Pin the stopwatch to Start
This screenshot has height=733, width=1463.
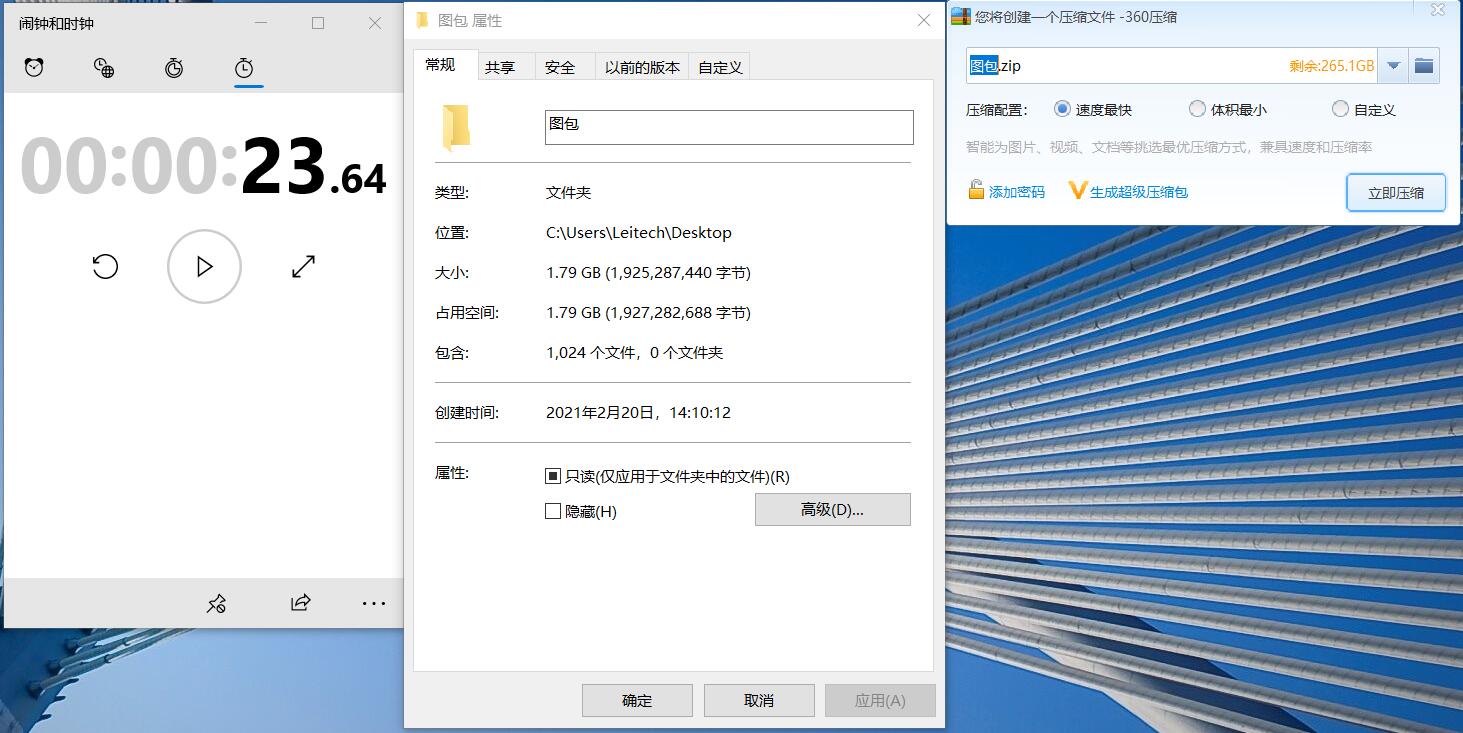pyautogui.click(x=216, y=603)
